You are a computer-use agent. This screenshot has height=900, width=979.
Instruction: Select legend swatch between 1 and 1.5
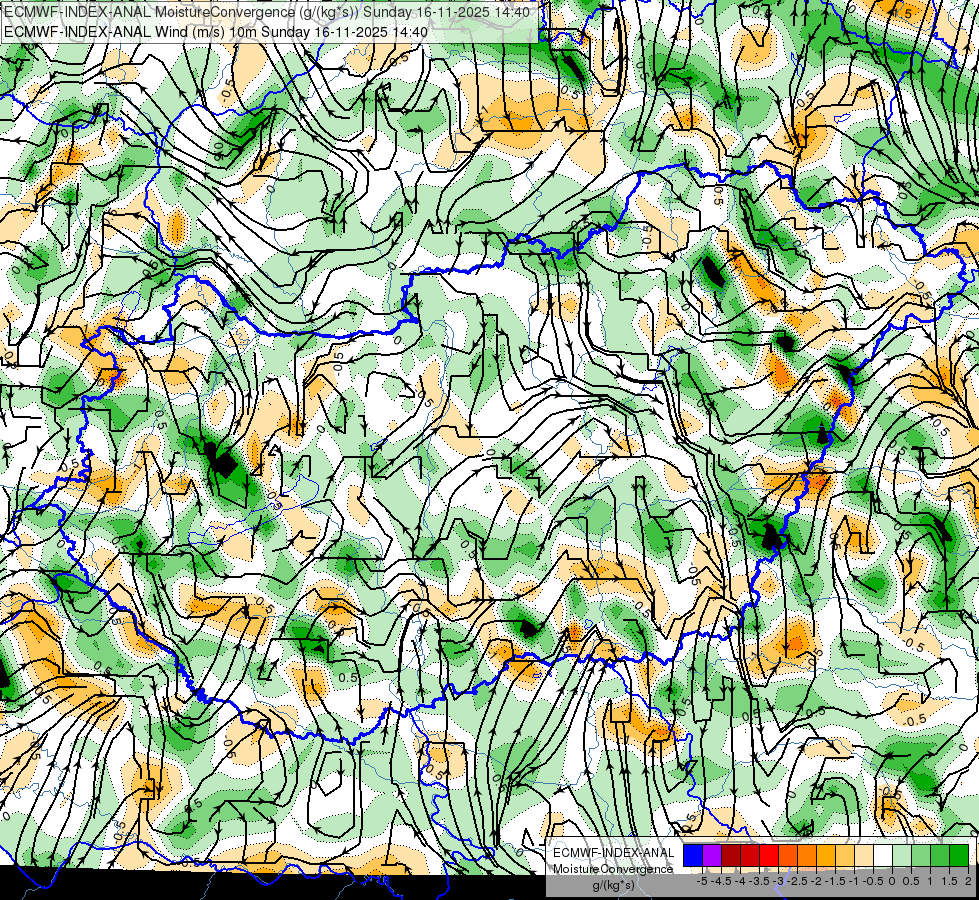940,856
